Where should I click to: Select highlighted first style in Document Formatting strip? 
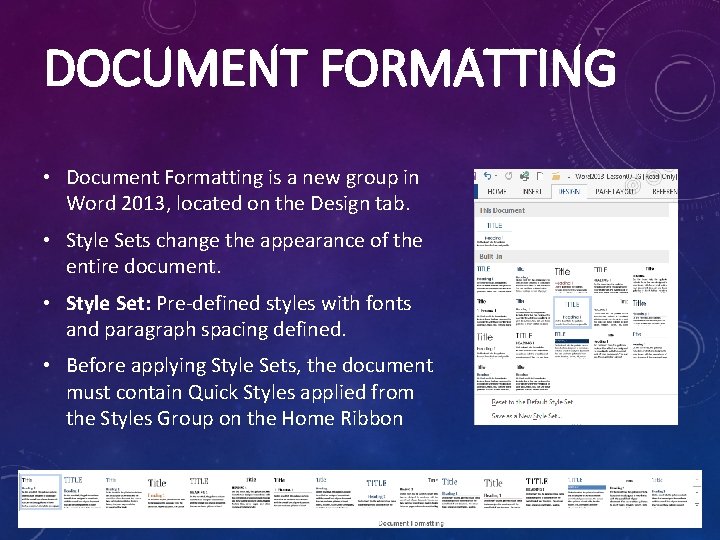point(40,492)
